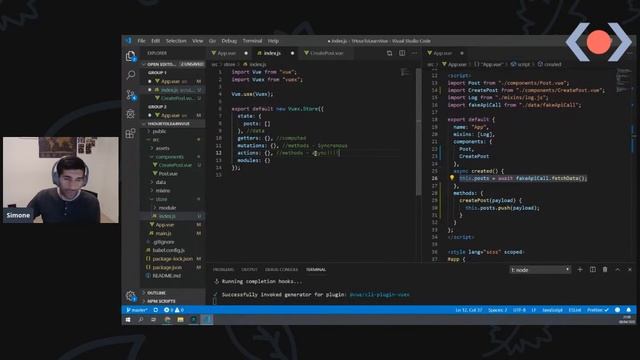Open the Explorer view in activity bar

pyautogui.click(x=131, y=56)
